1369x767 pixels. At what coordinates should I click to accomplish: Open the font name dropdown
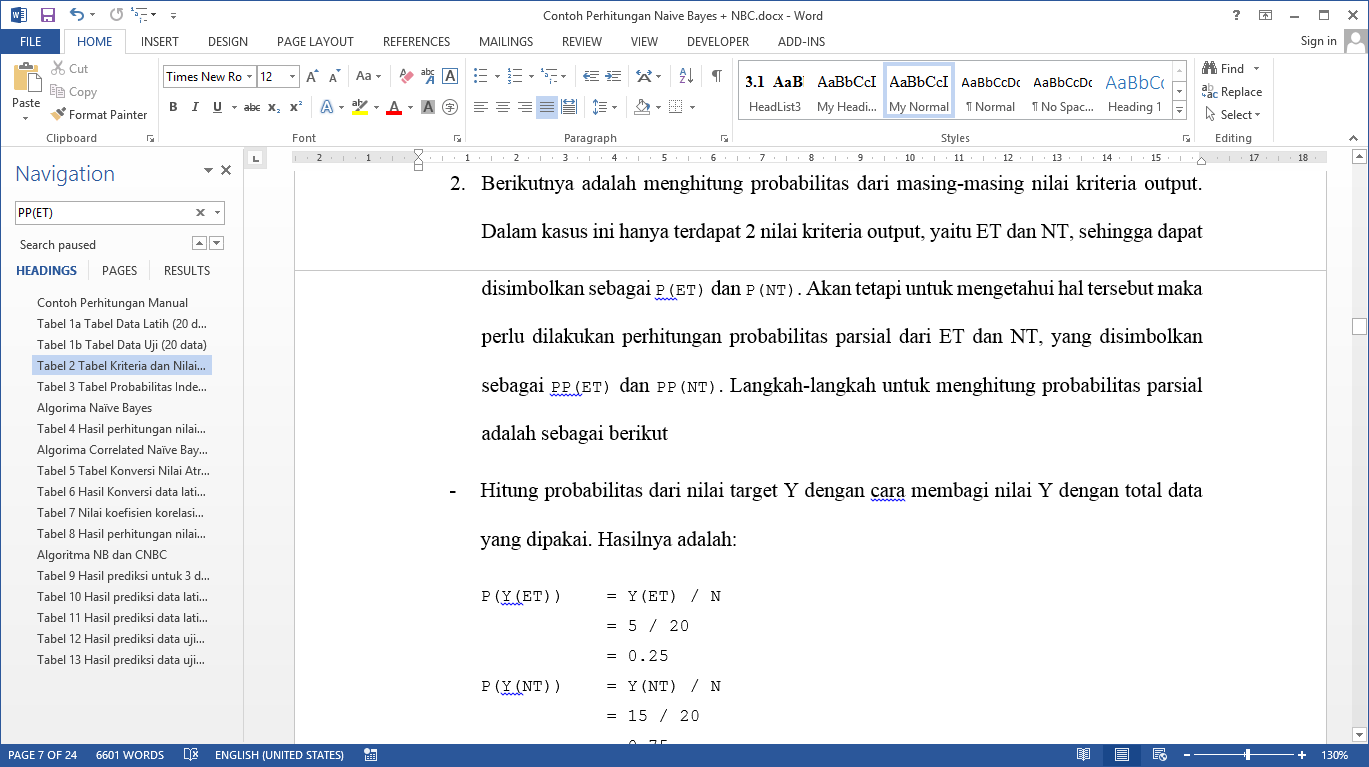(x=249, y=77)
